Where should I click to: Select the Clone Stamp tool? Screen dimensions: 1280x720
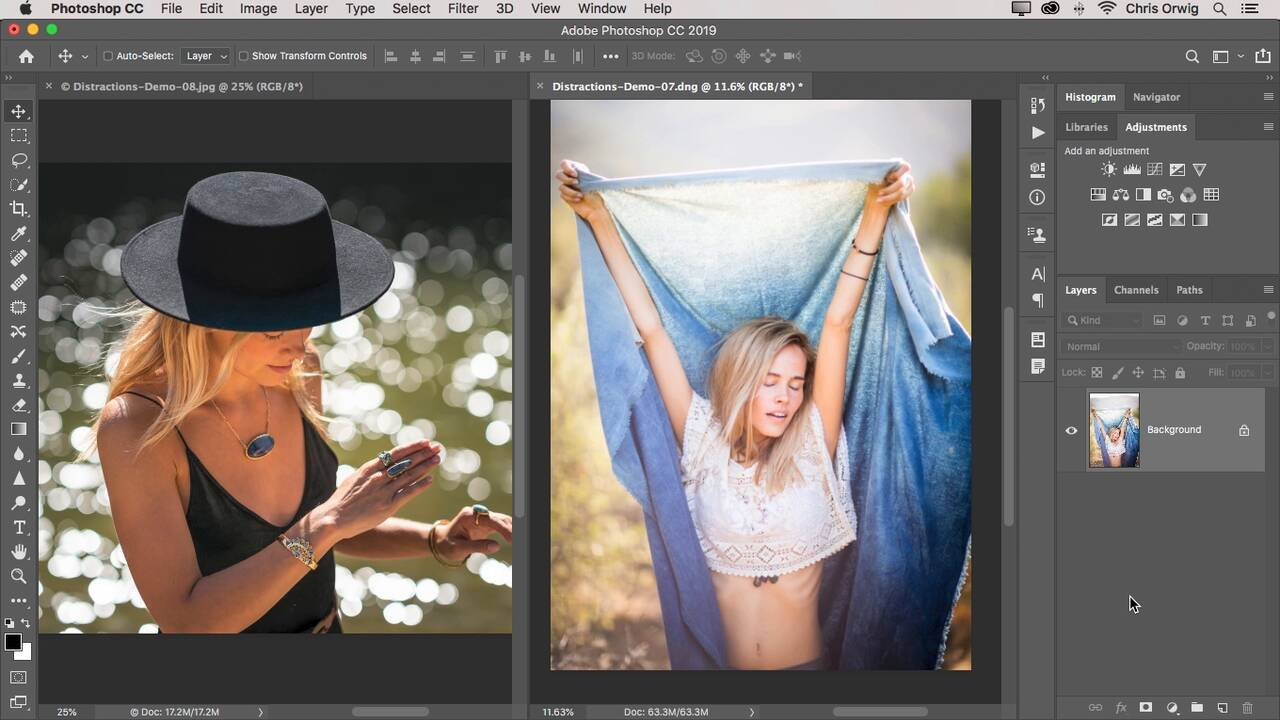point(19,381)
